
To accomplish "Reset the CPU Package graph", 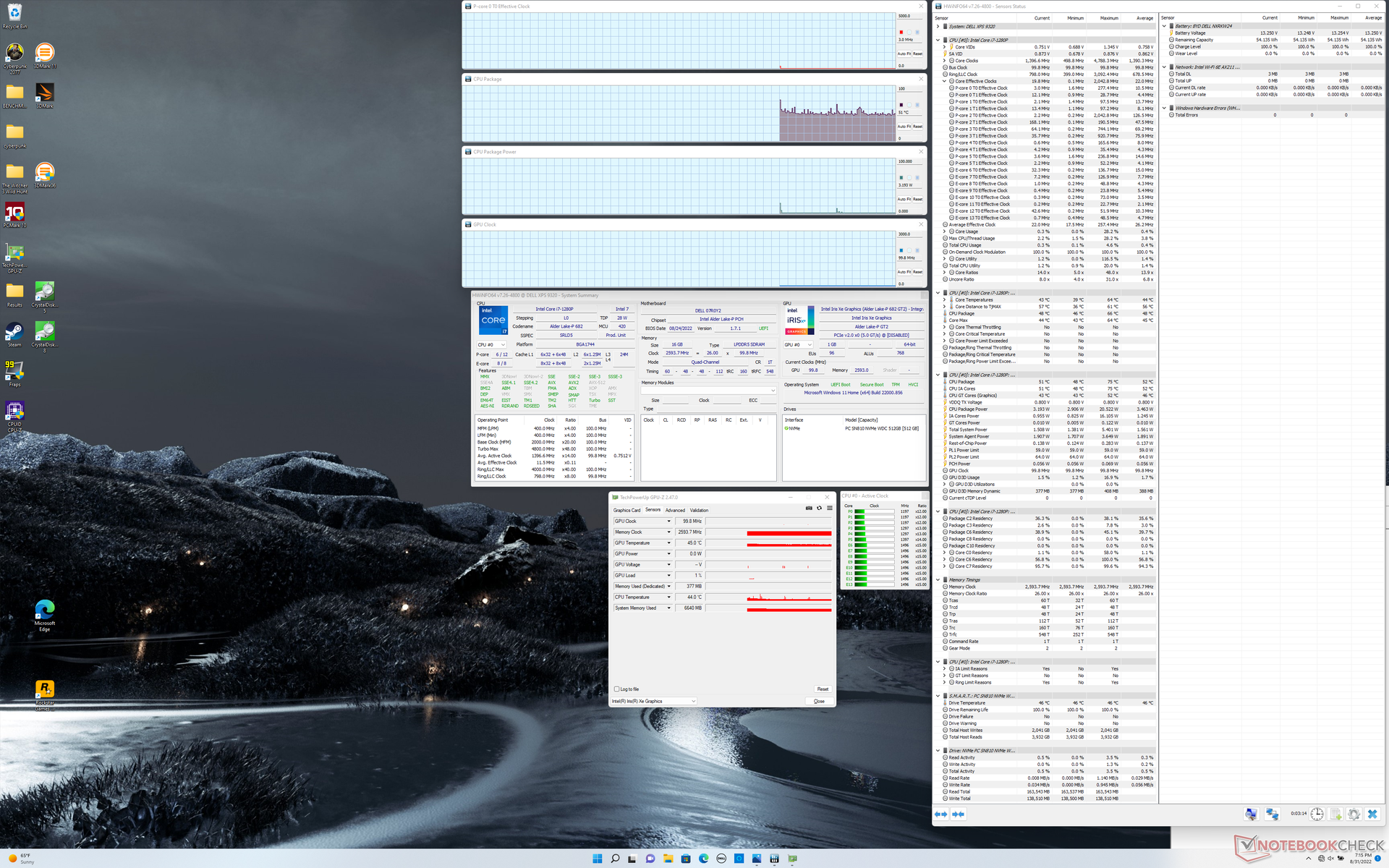I will [x=917, y=127].
